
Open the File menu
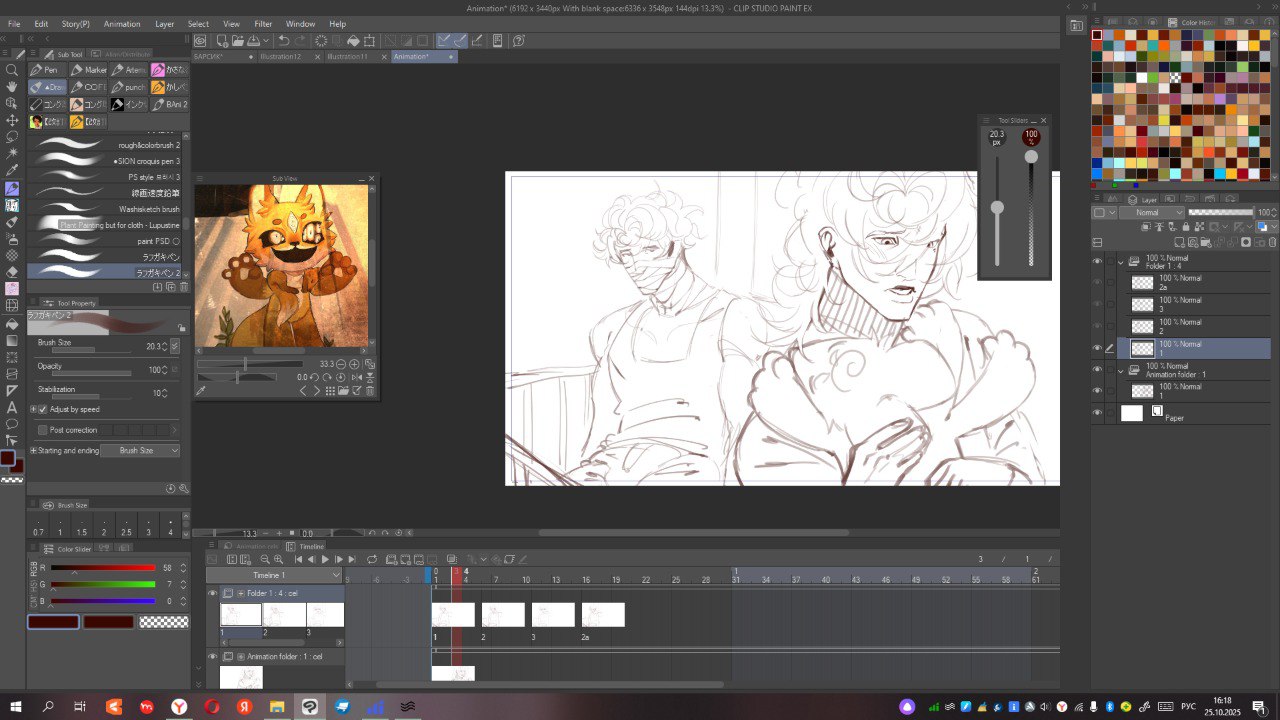(x=14, y=24)
